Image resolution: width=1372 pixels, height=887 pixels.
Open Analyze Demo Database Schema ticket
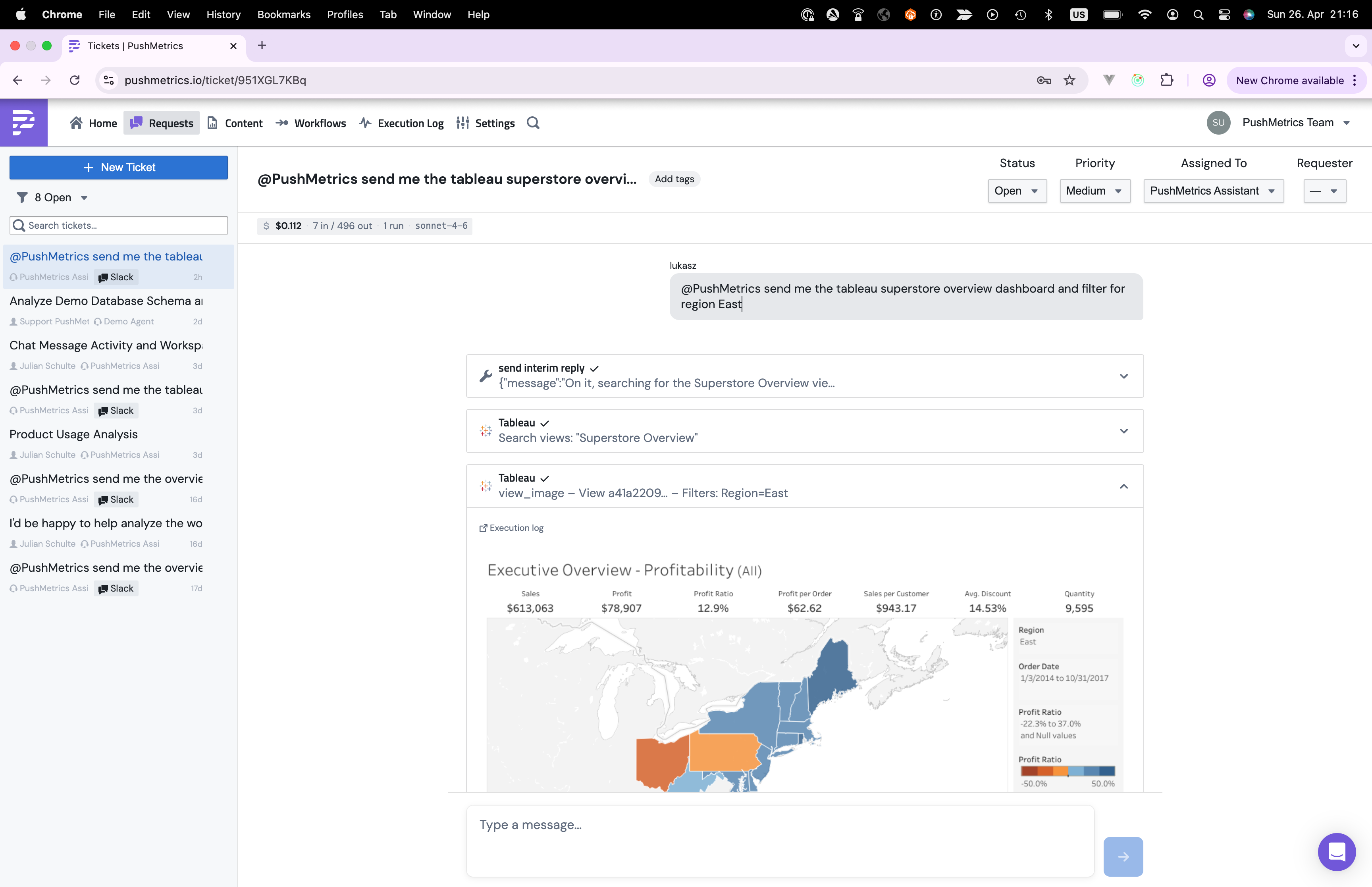[x=119, y=310]
